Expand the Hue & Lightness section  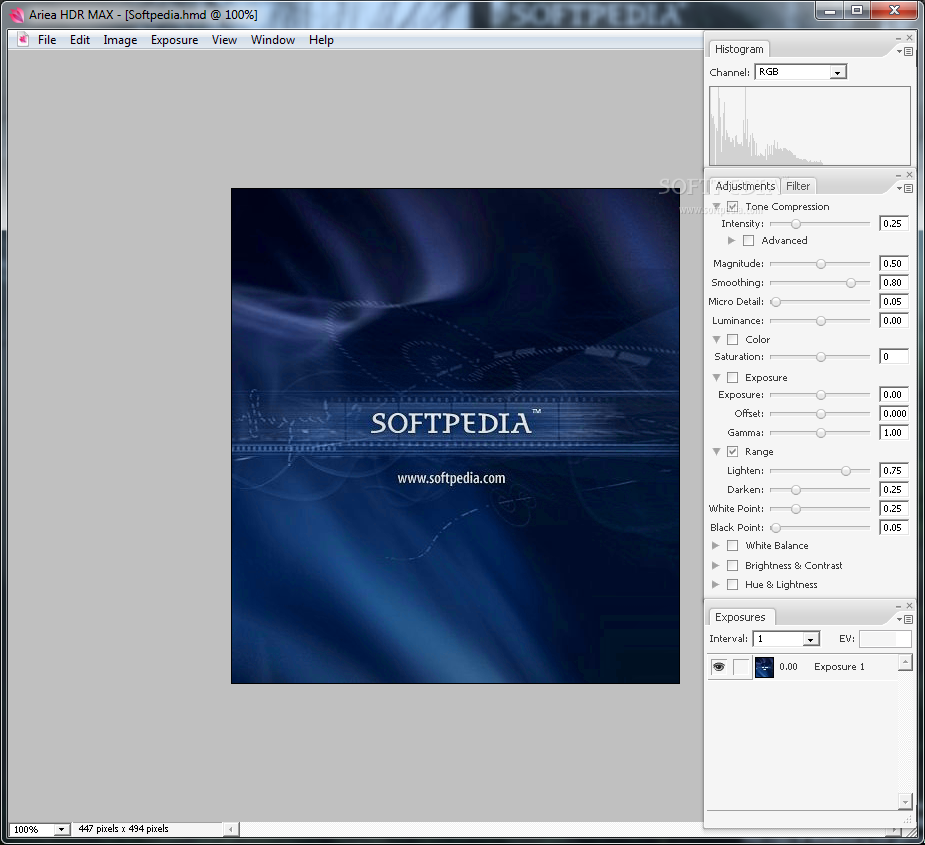[716, 585]
